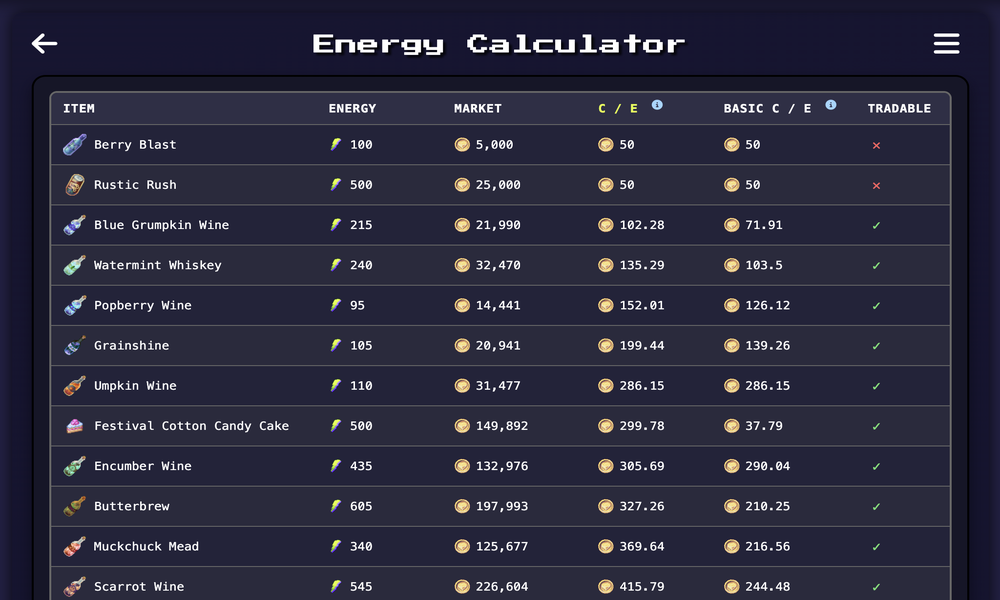Click the market price 32,470
This screenshot has height=600, width=1000.
498,265
